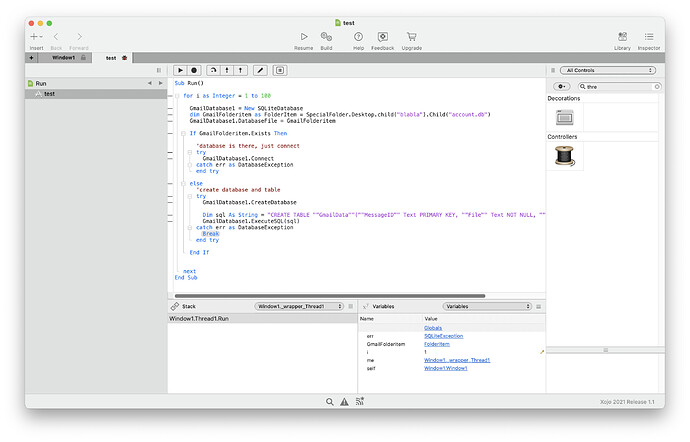Select Window1.Thread1.Run stack frame

click(262, 319)
